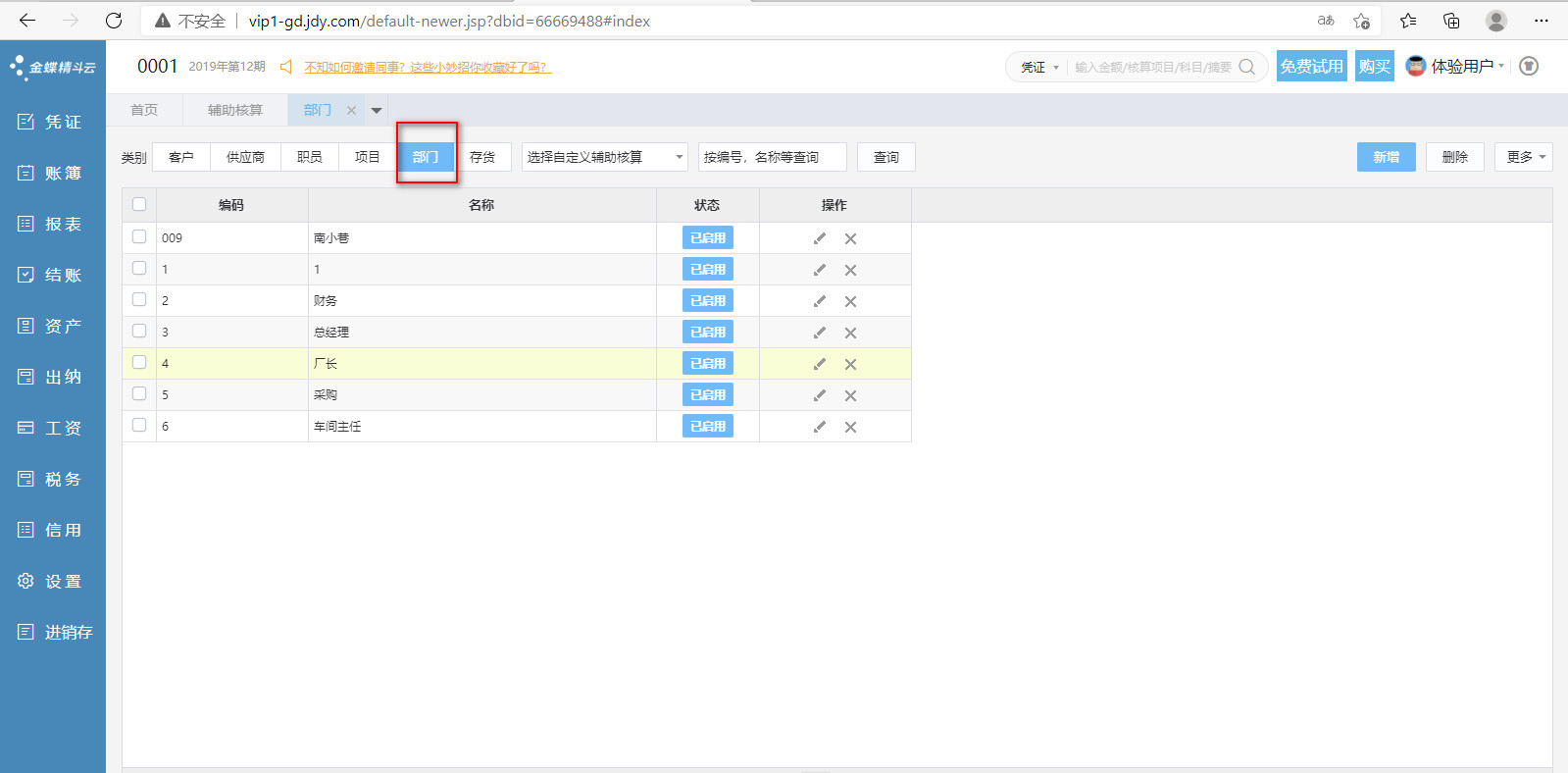Open the 出纳 sidebar module
This screenshot has width=1568, height=773.
[x=49, y=377]
